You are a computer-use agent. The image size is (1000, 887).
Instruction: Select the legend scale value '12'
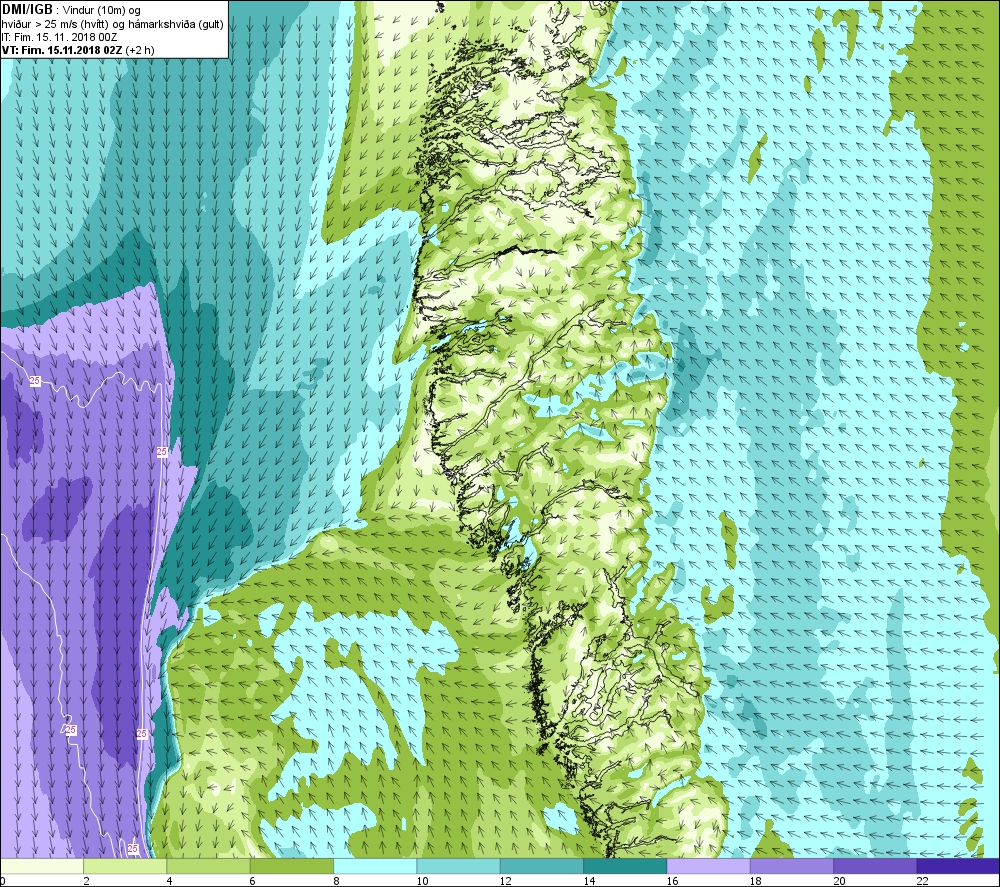click(x=506, y=881)
